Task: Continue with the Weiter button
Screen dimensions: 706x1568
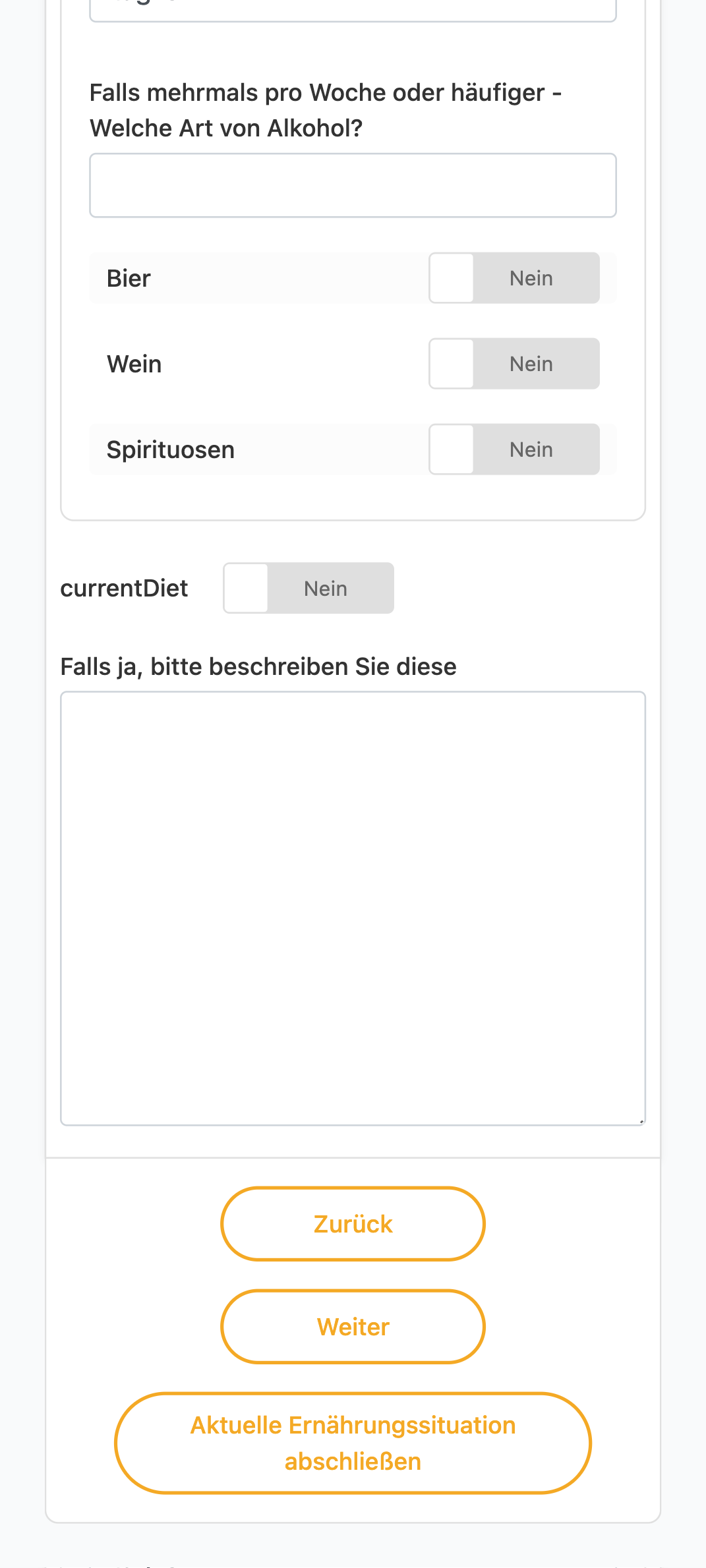Action: [x=353, y=1327]
